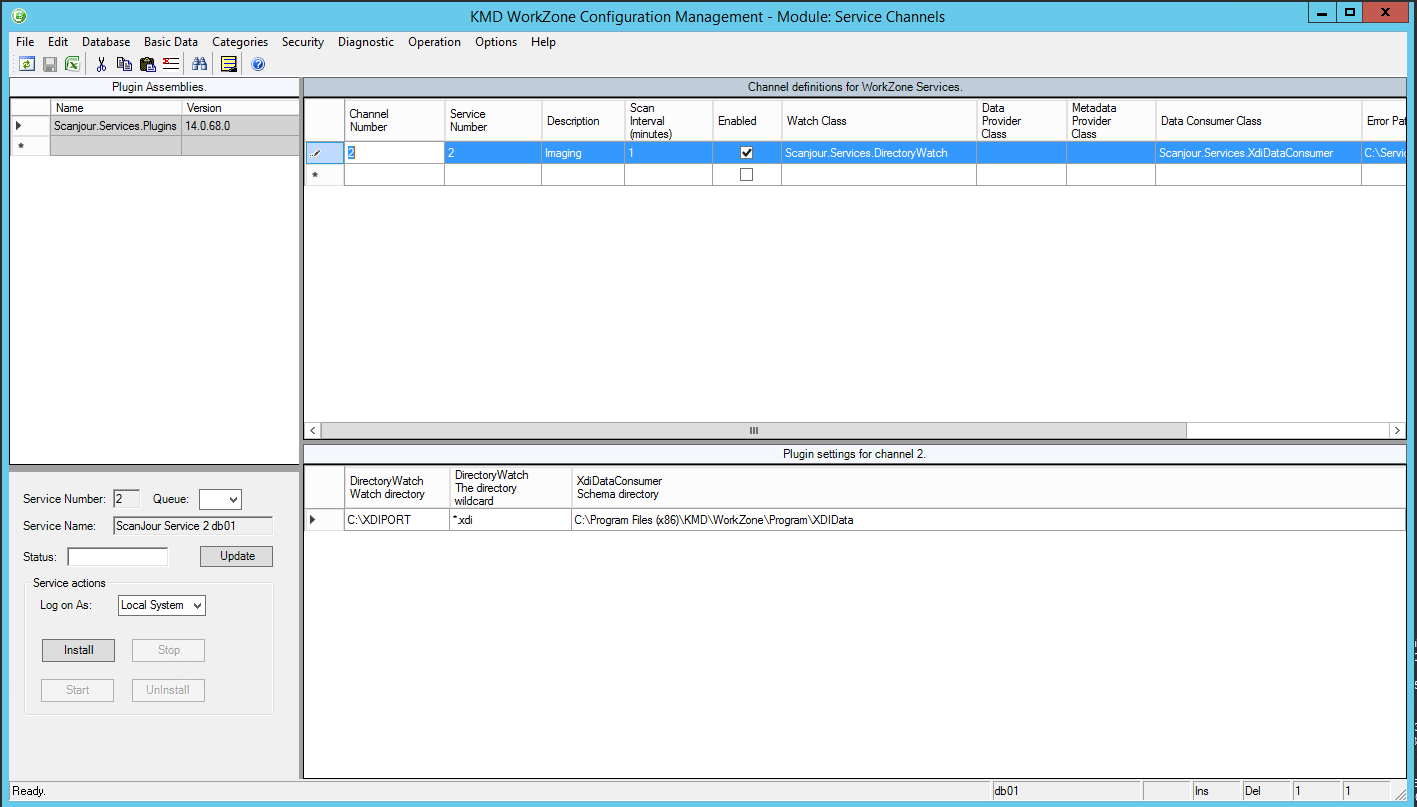Viewport: 1417px width, 807px height.
Task: Click the Service Number cell in Imaging row
Action: pos(493,153)
